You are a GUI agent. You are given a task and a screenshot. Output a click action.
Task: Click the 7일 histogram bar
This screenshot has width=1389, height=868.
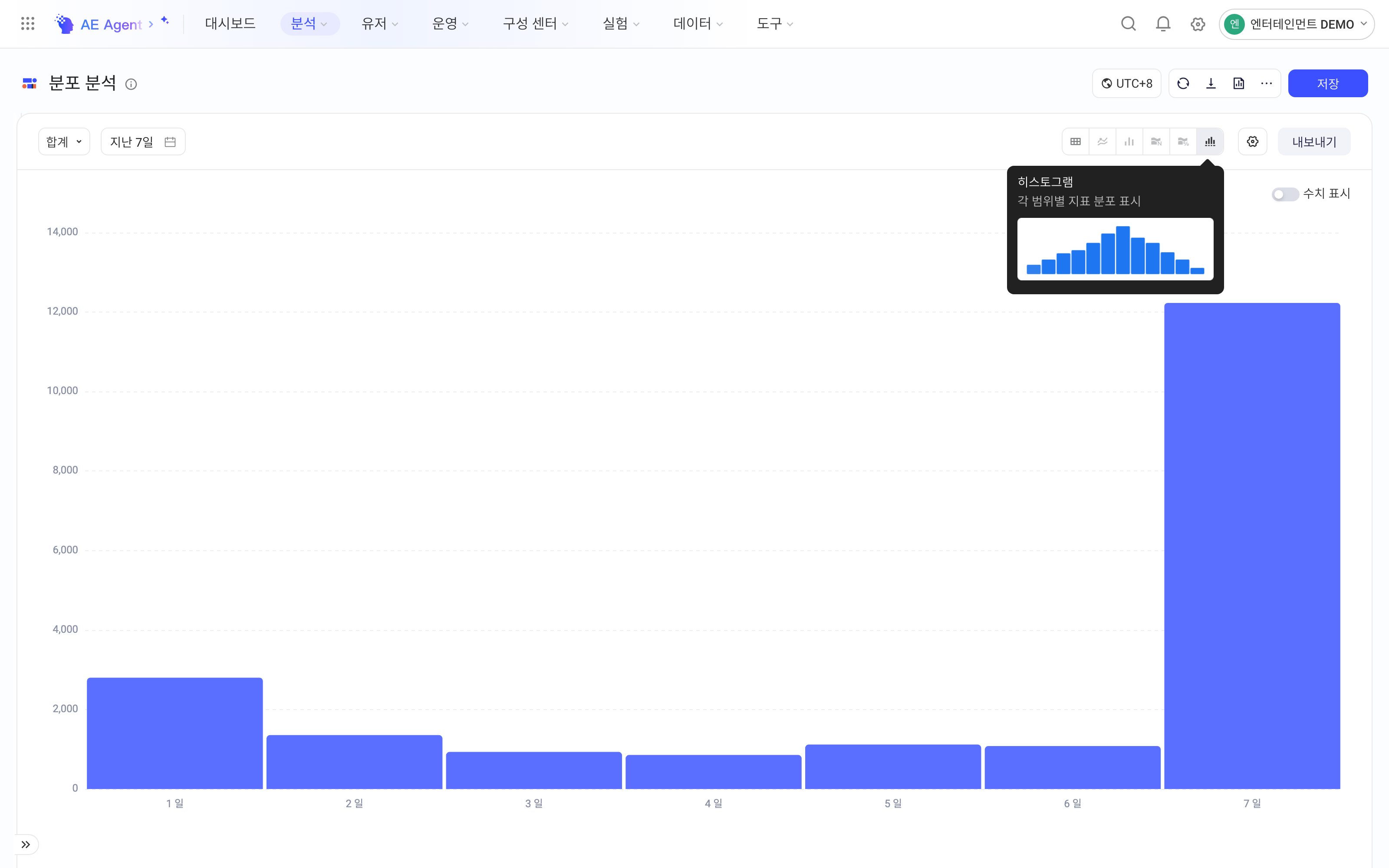pos(1252,546)
